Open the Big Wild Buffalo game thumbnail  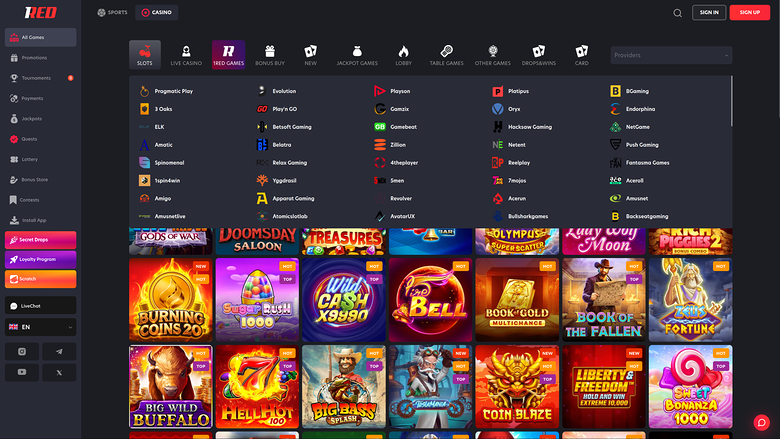click(x=171, y=387)
